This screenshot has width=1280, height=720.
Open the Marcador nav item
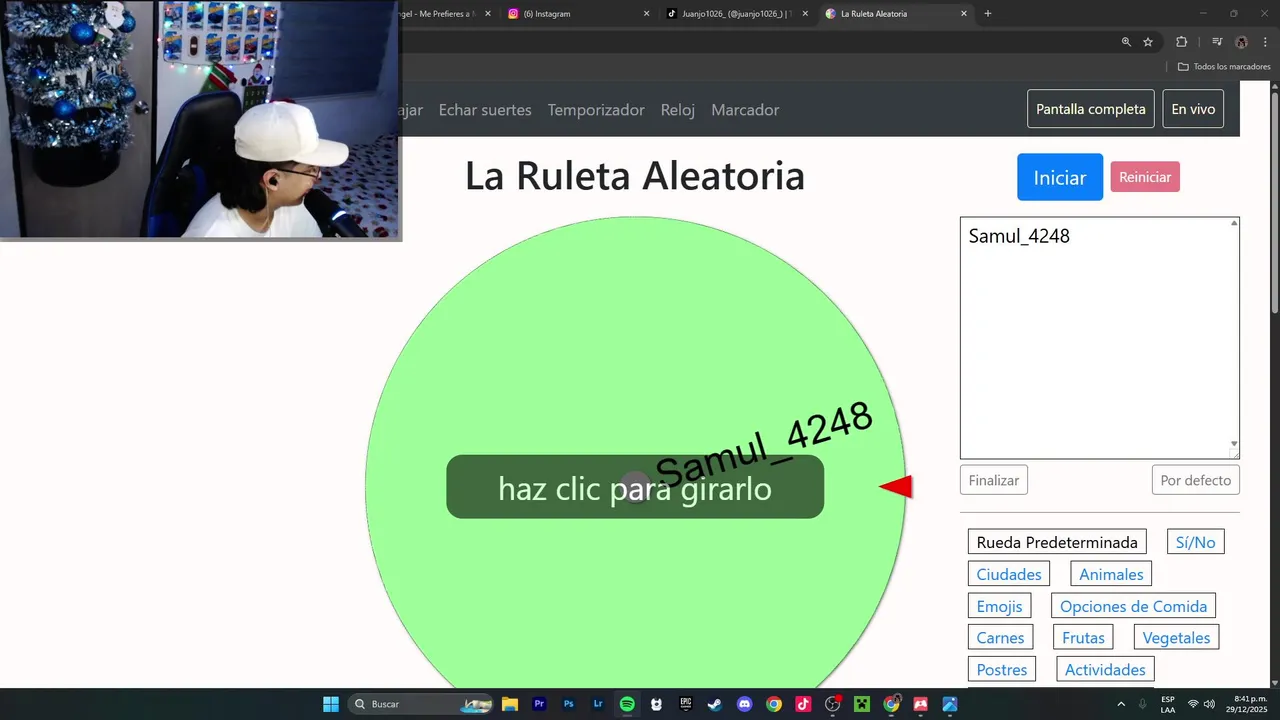point(745,110)
